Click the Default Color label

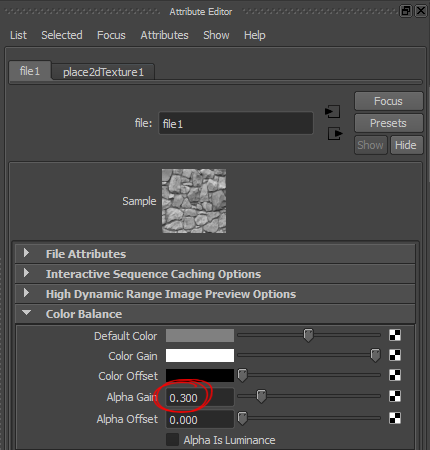tap(126, 336)
